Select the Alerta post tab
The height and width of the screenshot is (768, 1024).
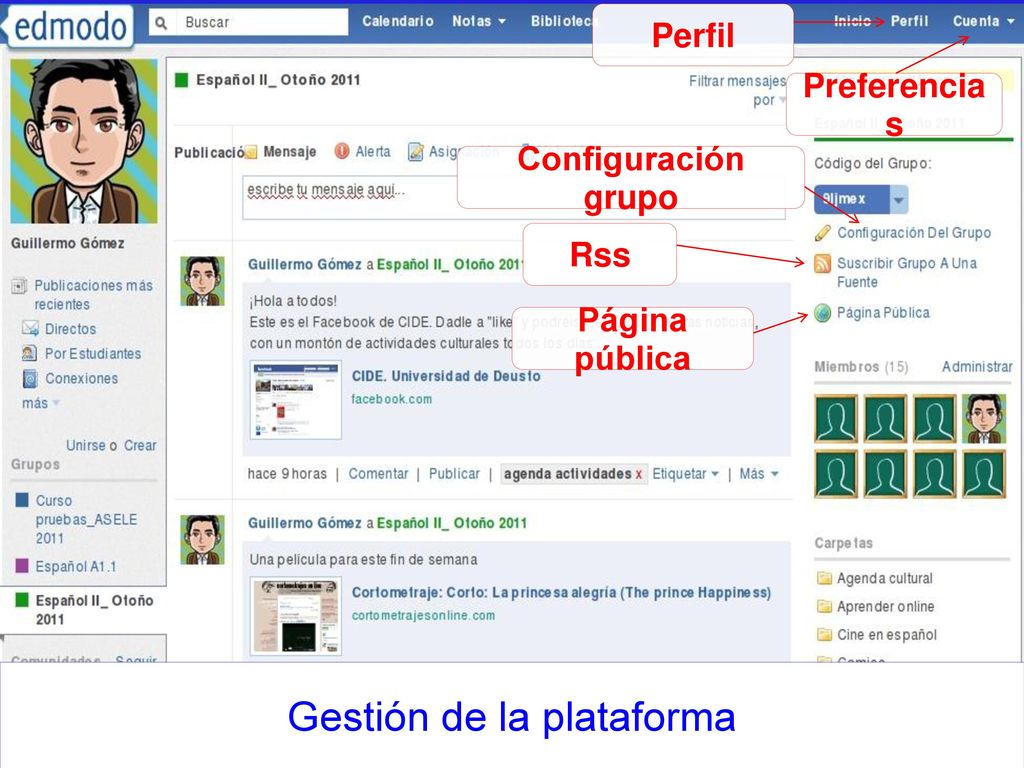(x=373, y=152)
